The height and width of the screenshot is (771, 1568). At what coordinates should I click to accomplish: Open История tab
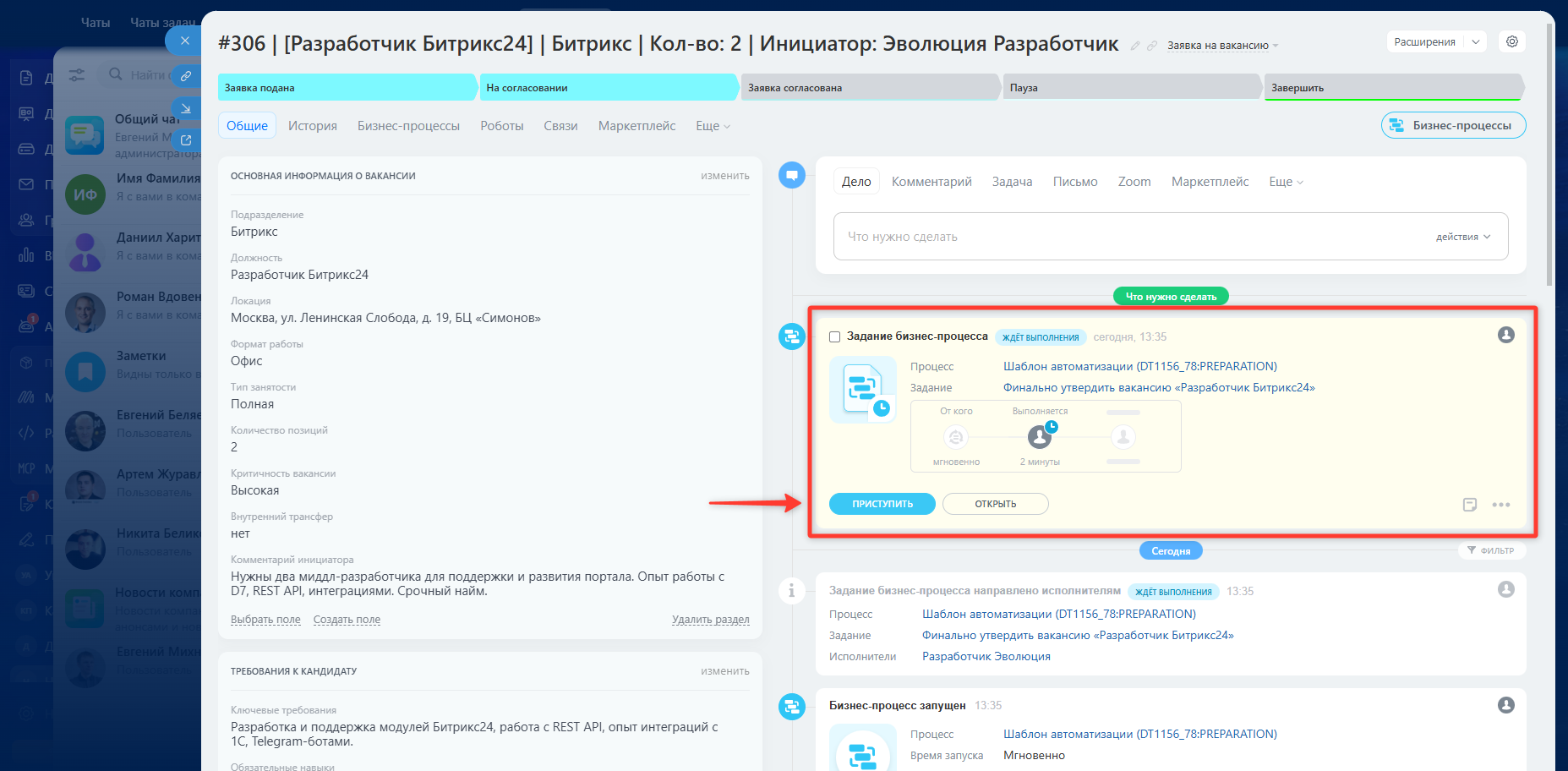313,126
